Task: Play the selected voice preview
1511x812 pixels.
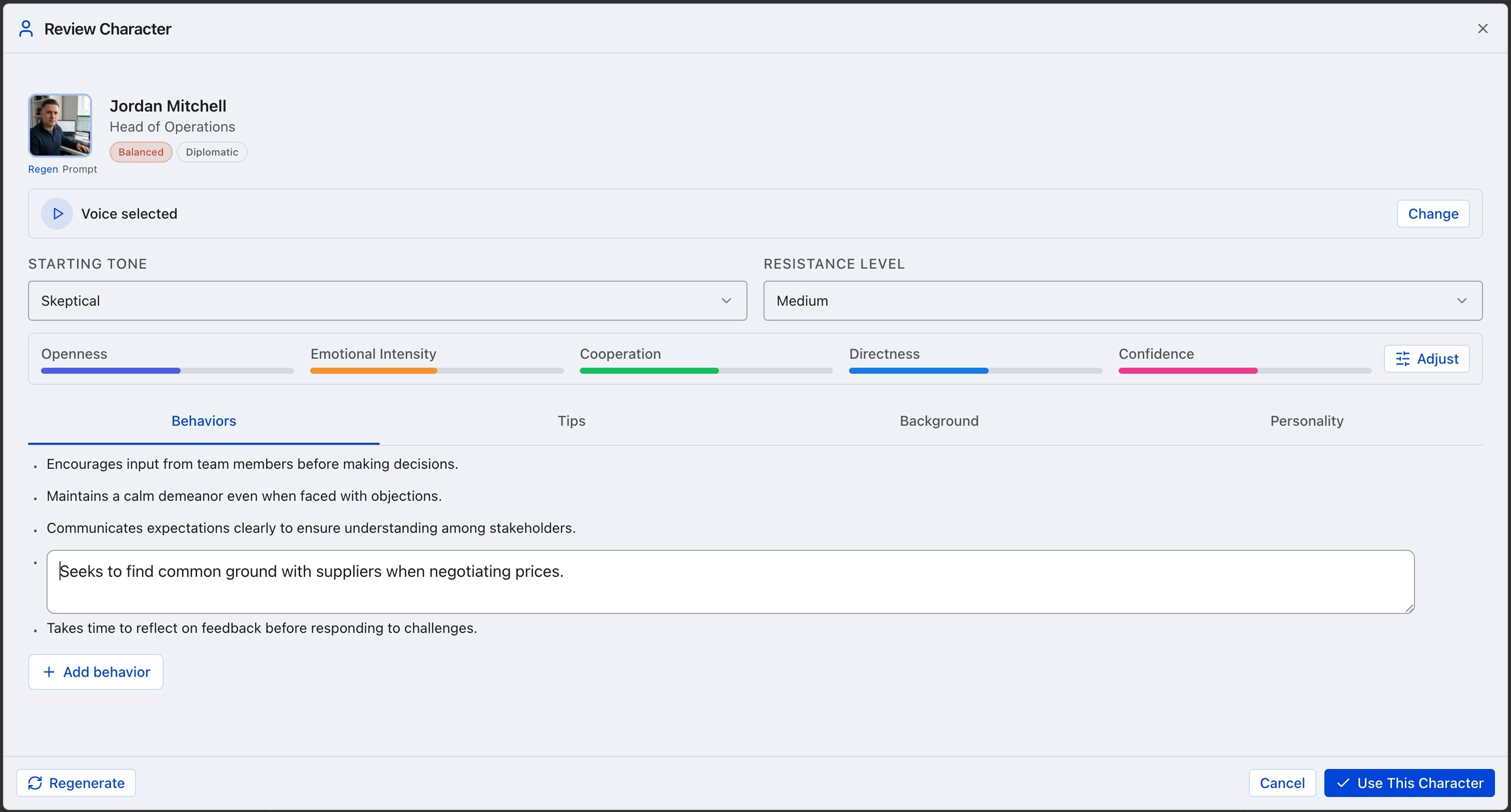Action: tap(57, 214)
